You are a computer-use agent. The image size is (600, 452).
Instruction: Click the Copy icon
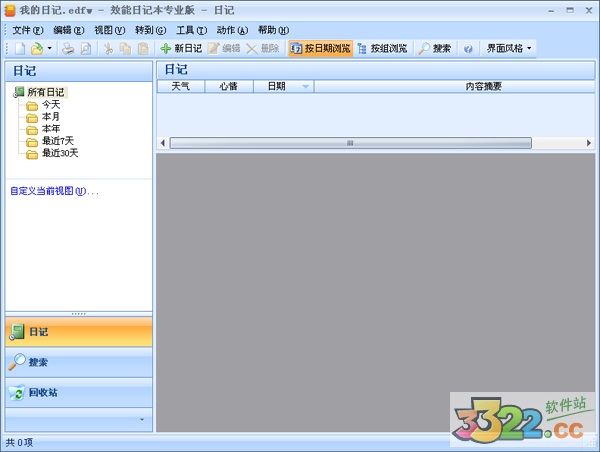(x=125, y=49)
